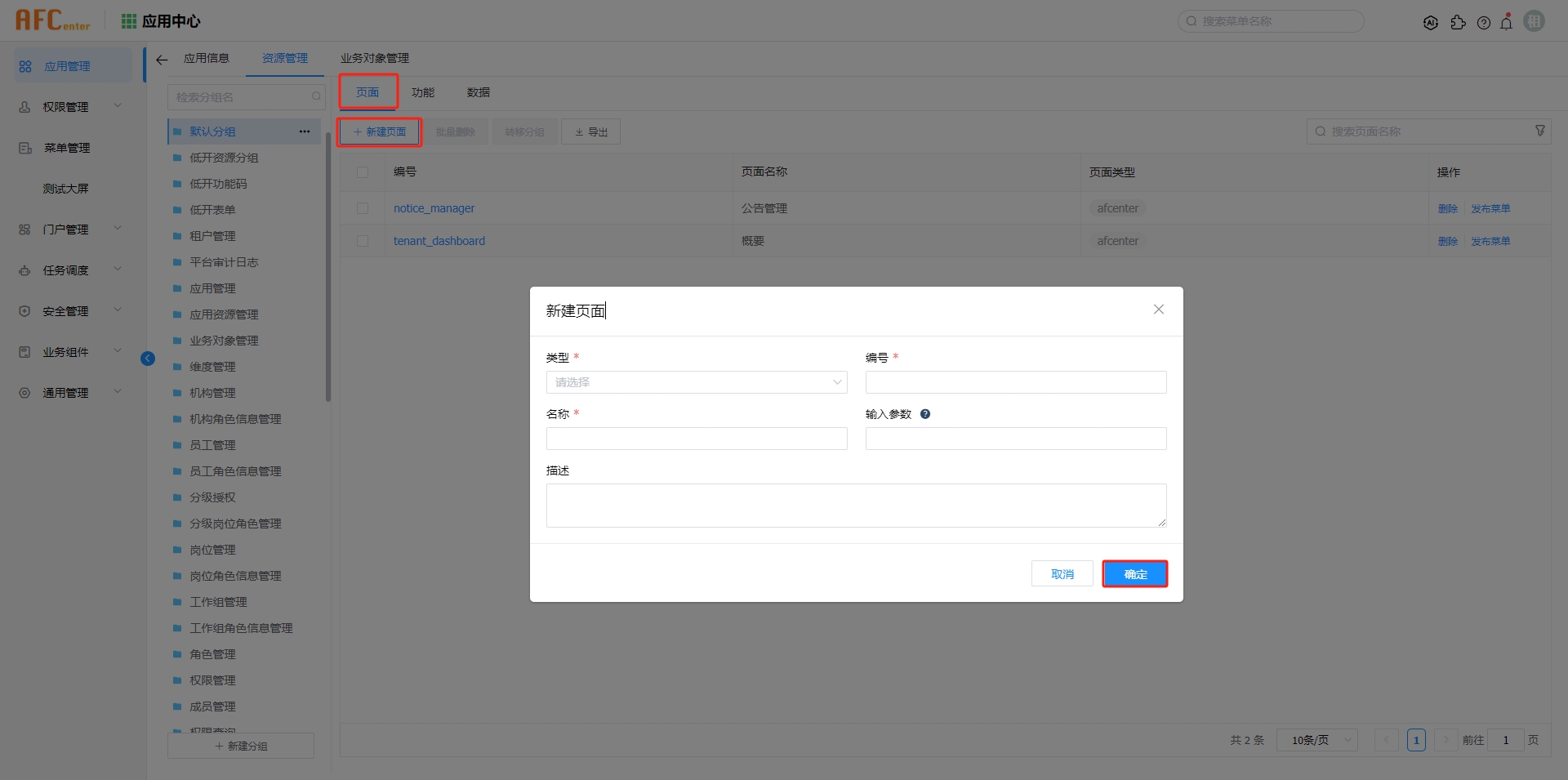Switch to the 功能 tab

click(x=423, y=92)
